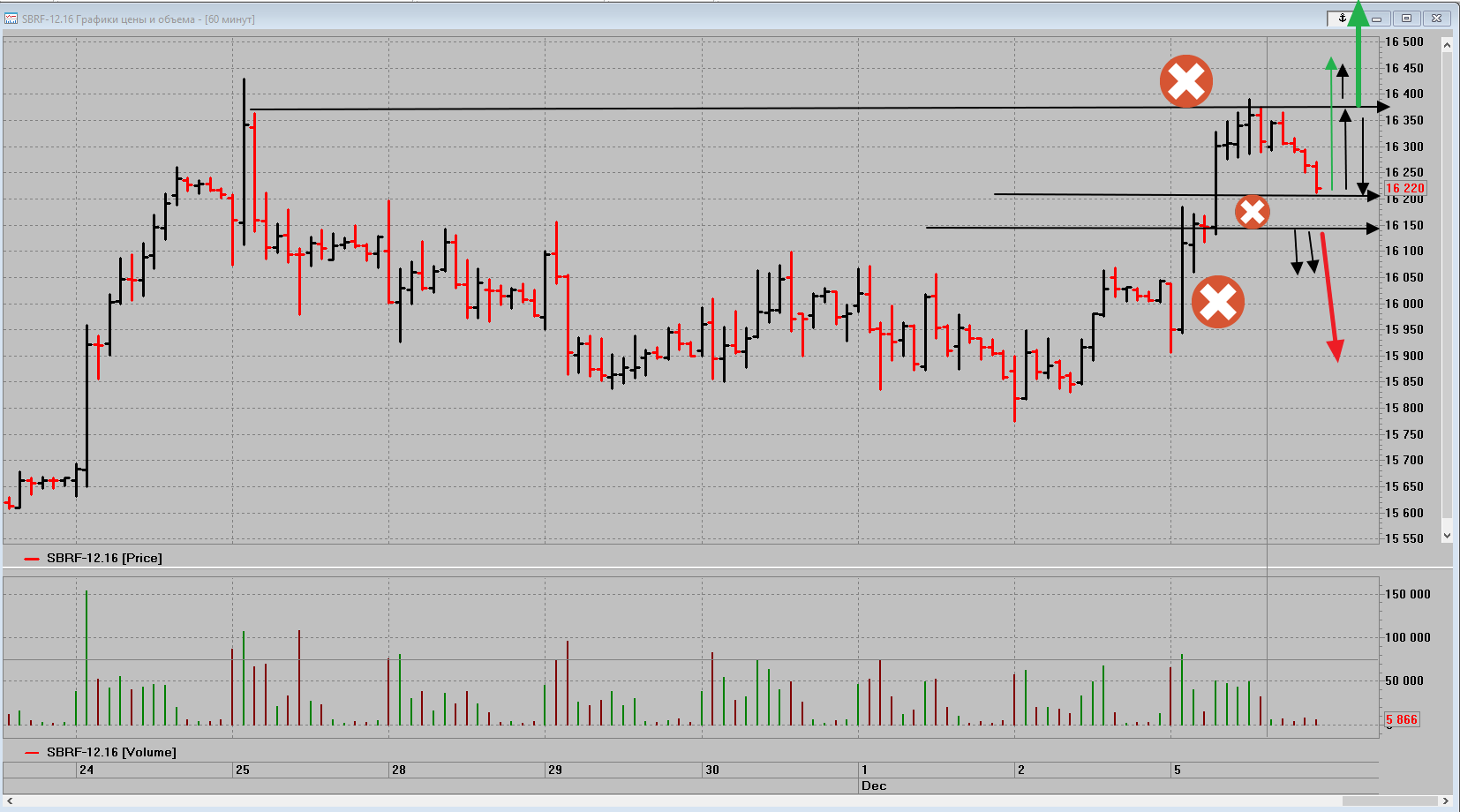Minimize the SBRF-12.16 chart window
Screen dimensions: 1460x812
pos(1378,19)
